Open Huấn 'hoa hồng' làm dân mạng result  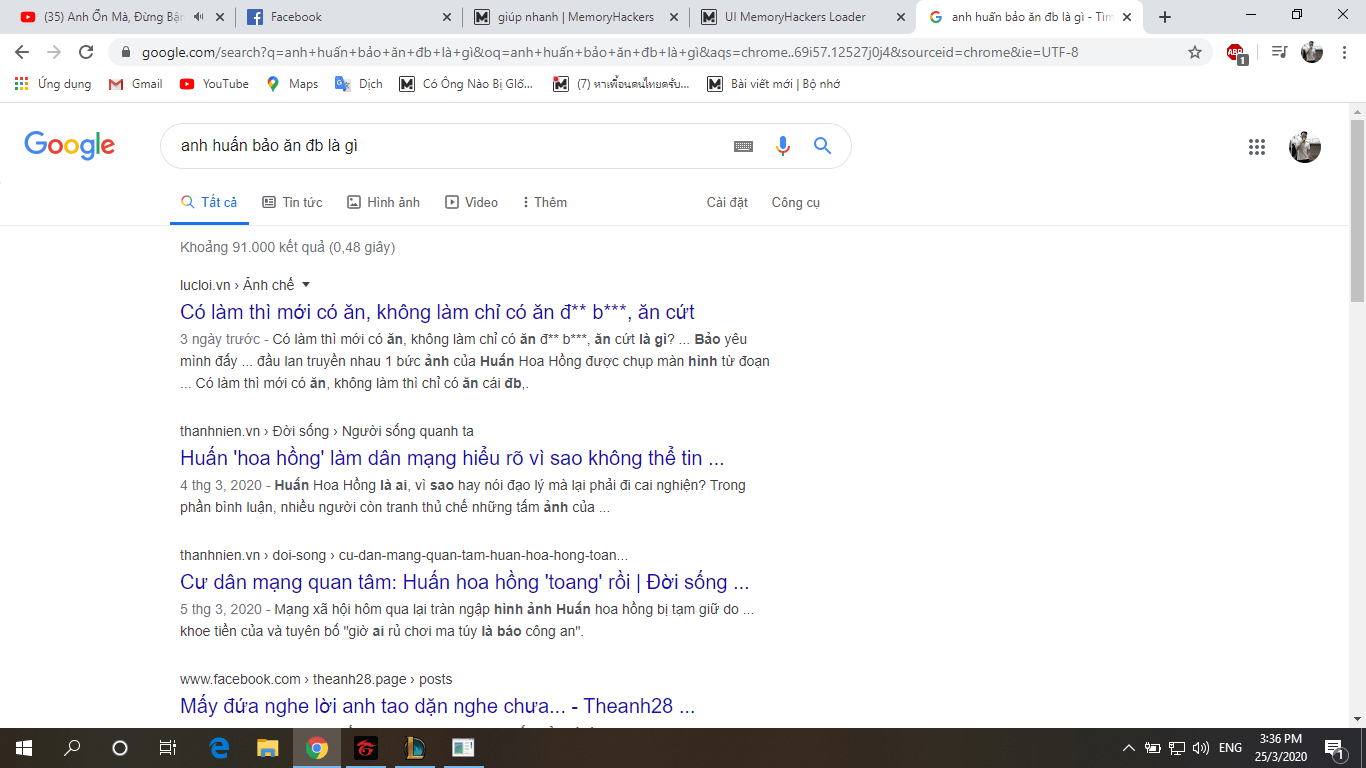452,459
